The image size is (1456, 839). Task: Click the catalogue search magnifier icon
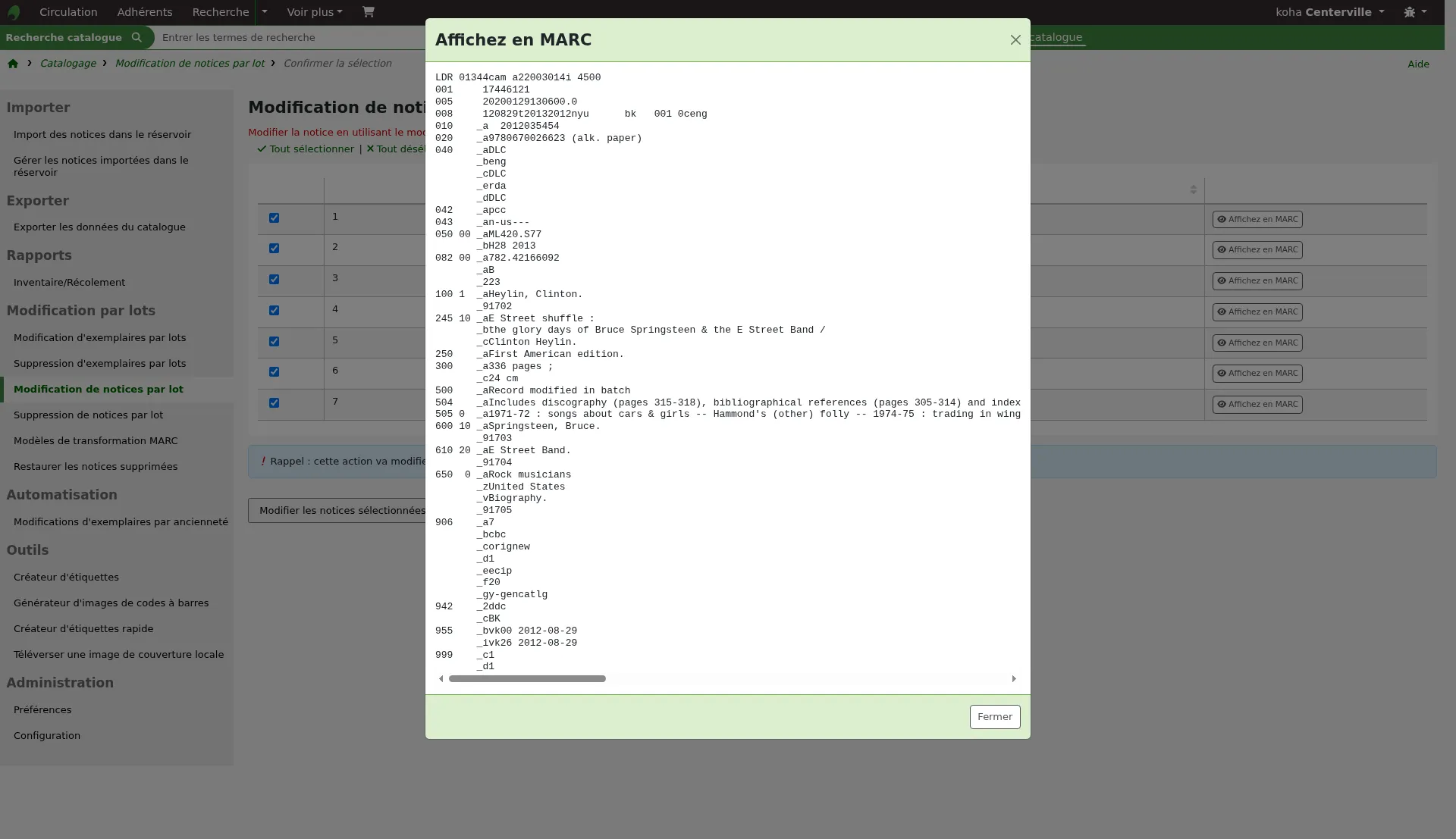pos(136,37)
